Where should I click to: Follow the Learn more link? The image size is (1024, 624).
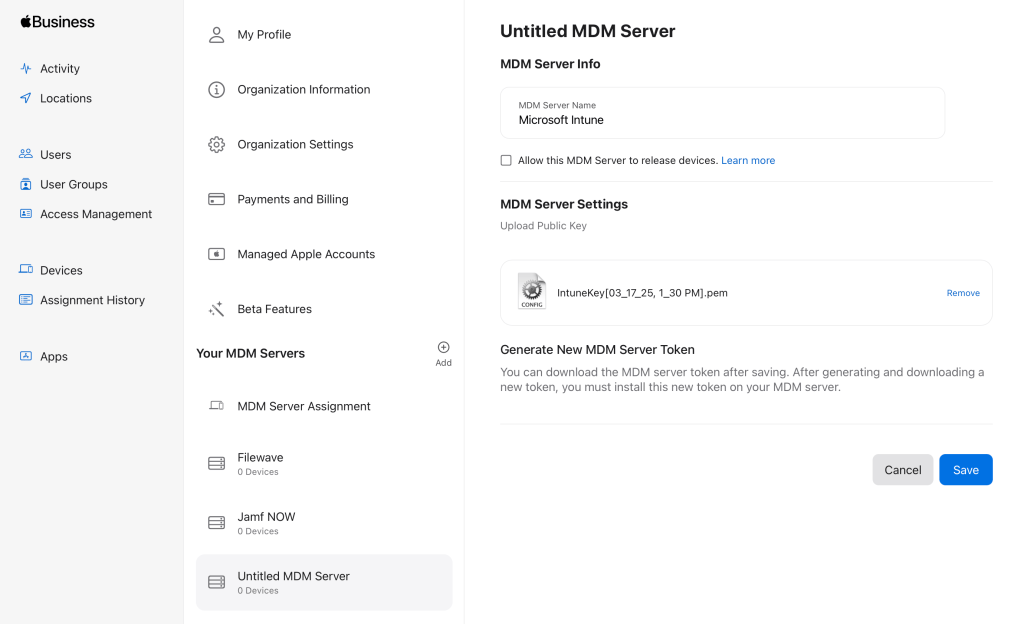[748, 160]
